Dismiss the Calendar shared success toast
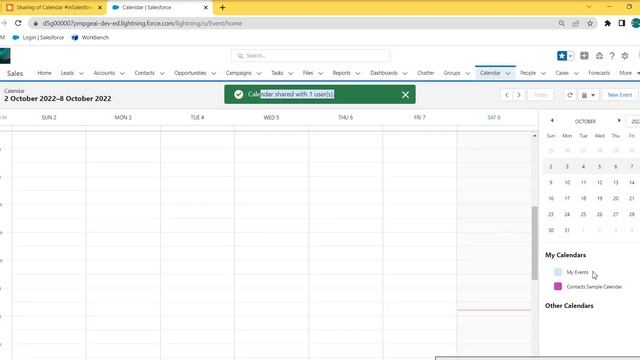640x360 pixels. click(x=405, y=95)
